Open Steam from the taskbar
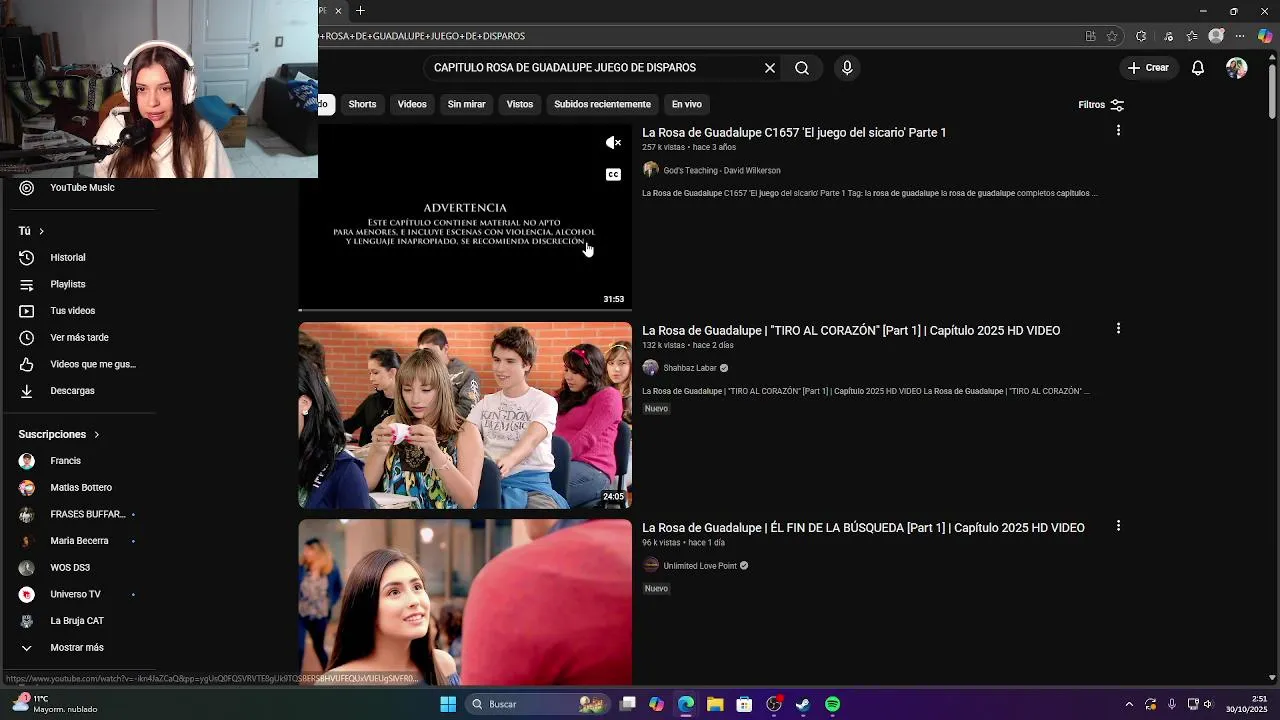 point(802,704)
